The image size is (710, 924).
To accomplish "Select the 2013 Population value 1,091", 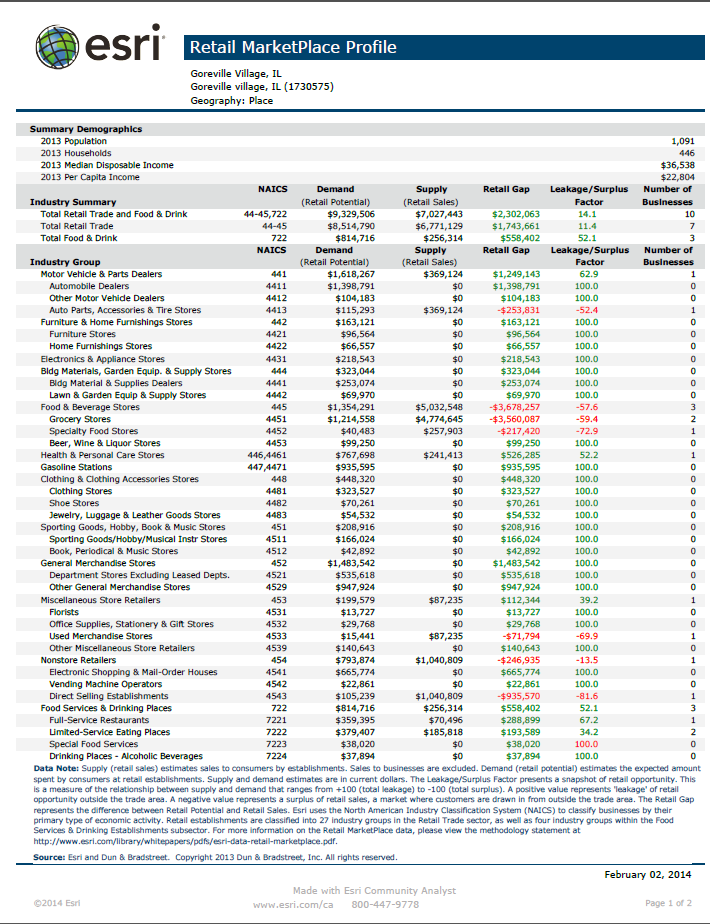I will point(683,141).
